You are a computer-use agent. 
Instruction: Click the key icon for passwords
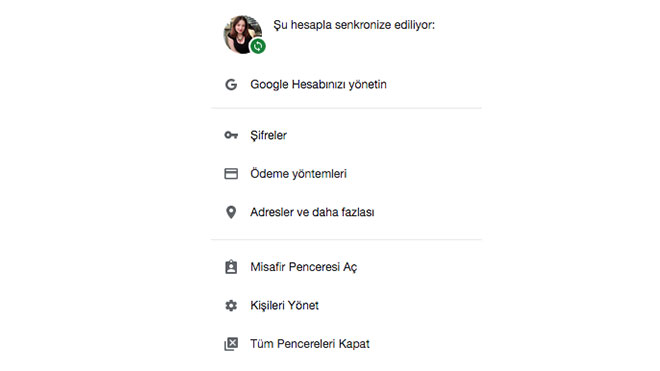[x=231, y=135]
